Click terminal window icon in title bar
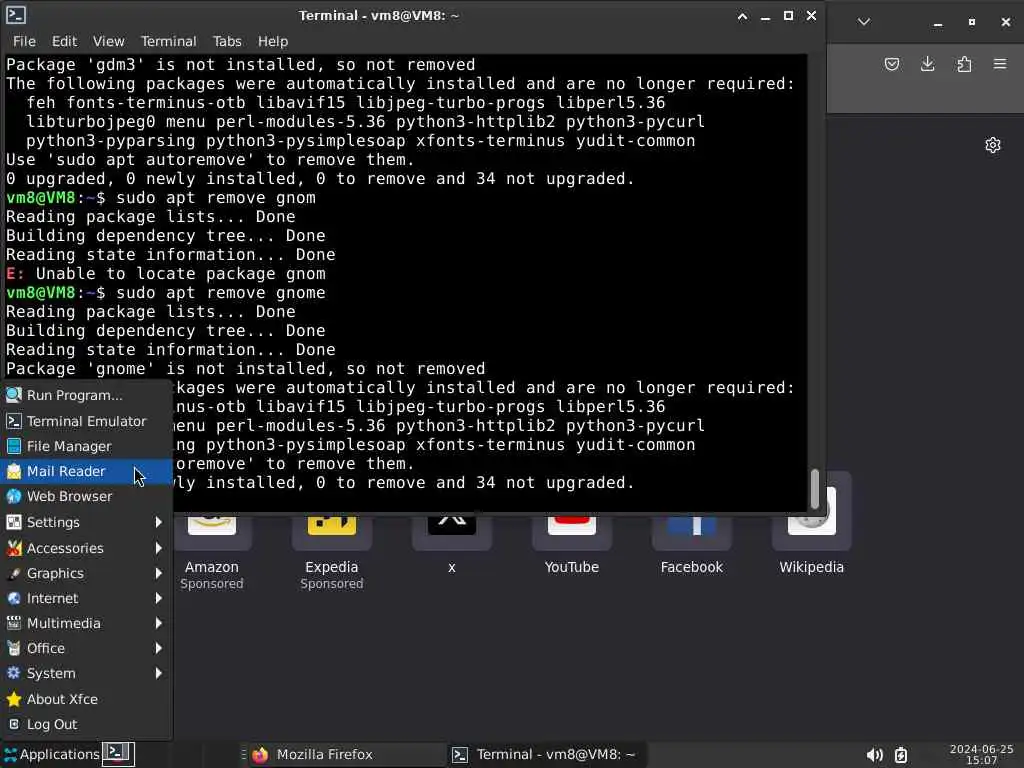This screenshot has width=1024, height=768. pos(16,15)
